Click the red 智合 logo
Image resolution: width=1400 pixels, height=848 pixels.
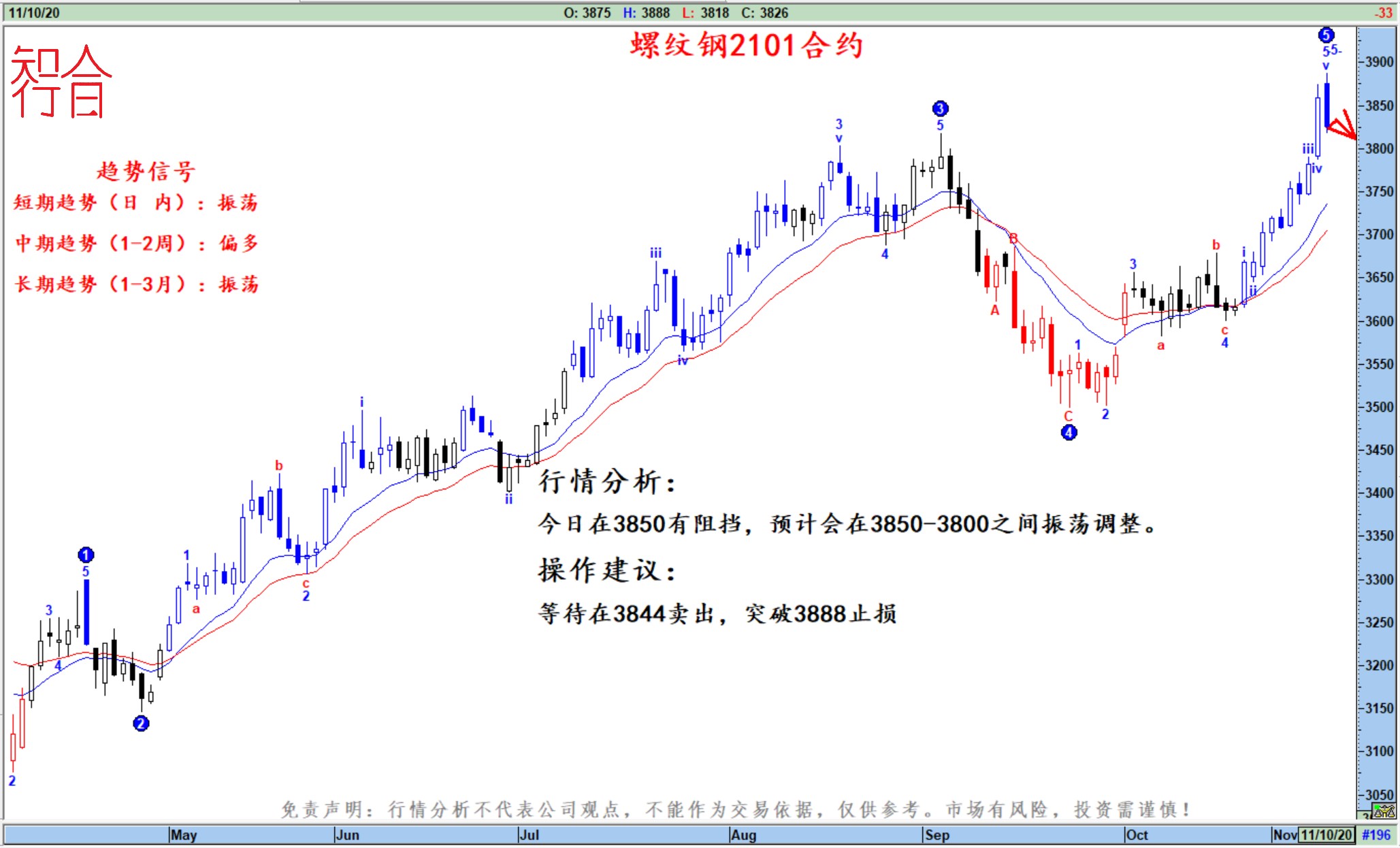pos(60,82)
